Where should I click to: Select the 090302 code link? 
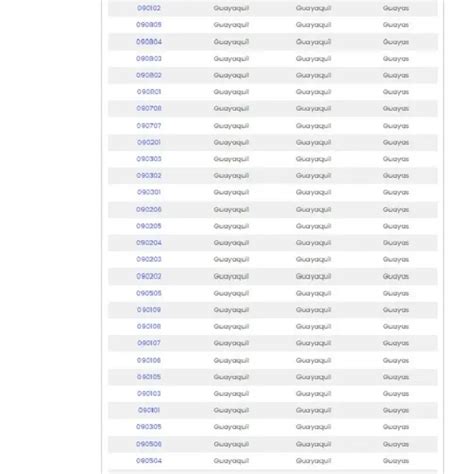(149, 175)
